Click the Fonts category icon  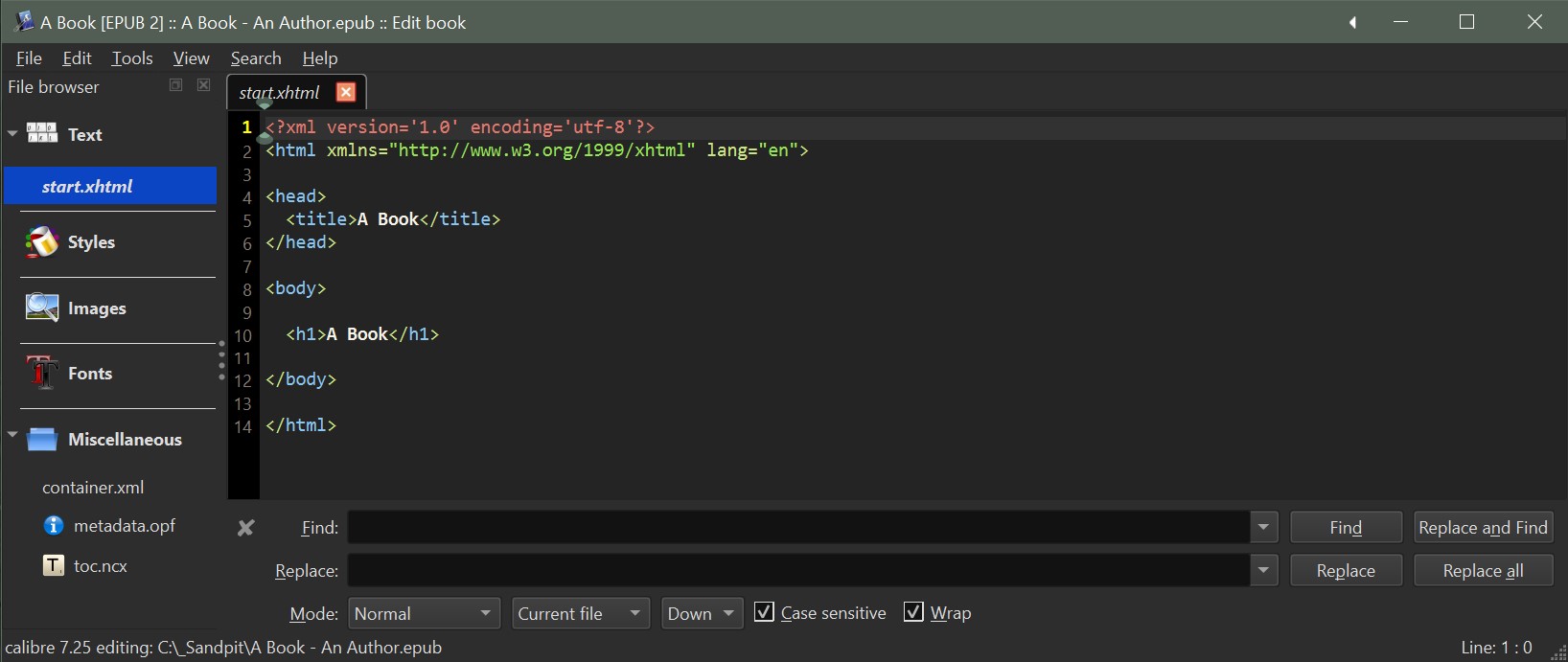point(42,373)
